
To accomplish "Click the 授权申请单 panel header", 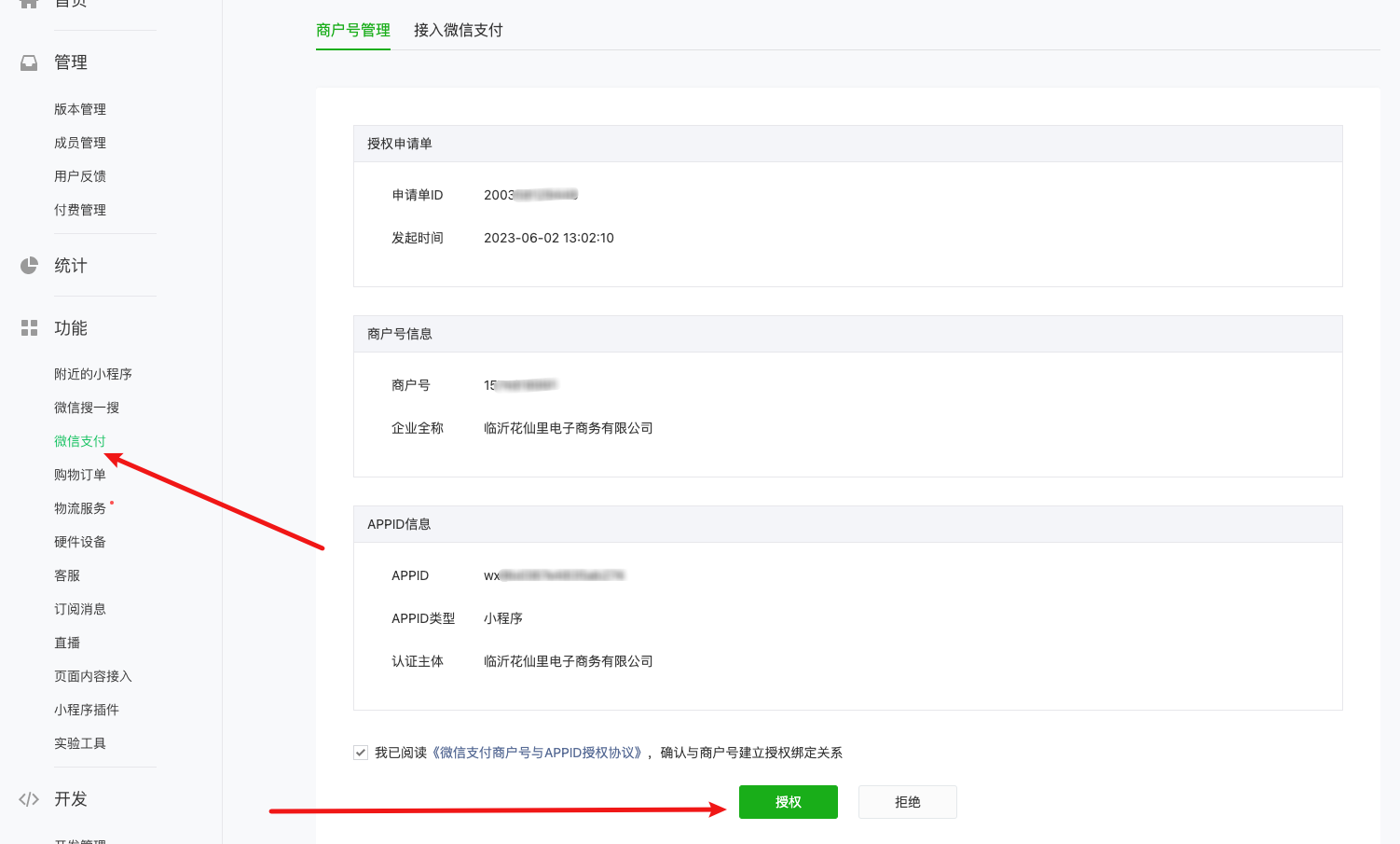I will point(848,144).
